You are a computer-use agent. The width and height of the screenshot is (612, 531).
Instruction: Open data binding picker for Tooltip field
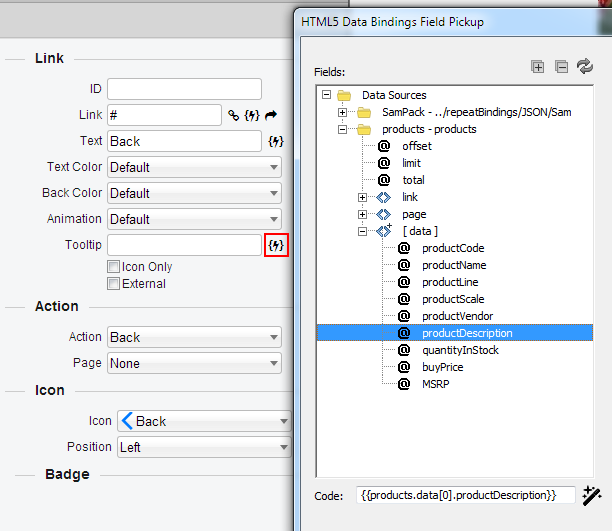[276, 245]
